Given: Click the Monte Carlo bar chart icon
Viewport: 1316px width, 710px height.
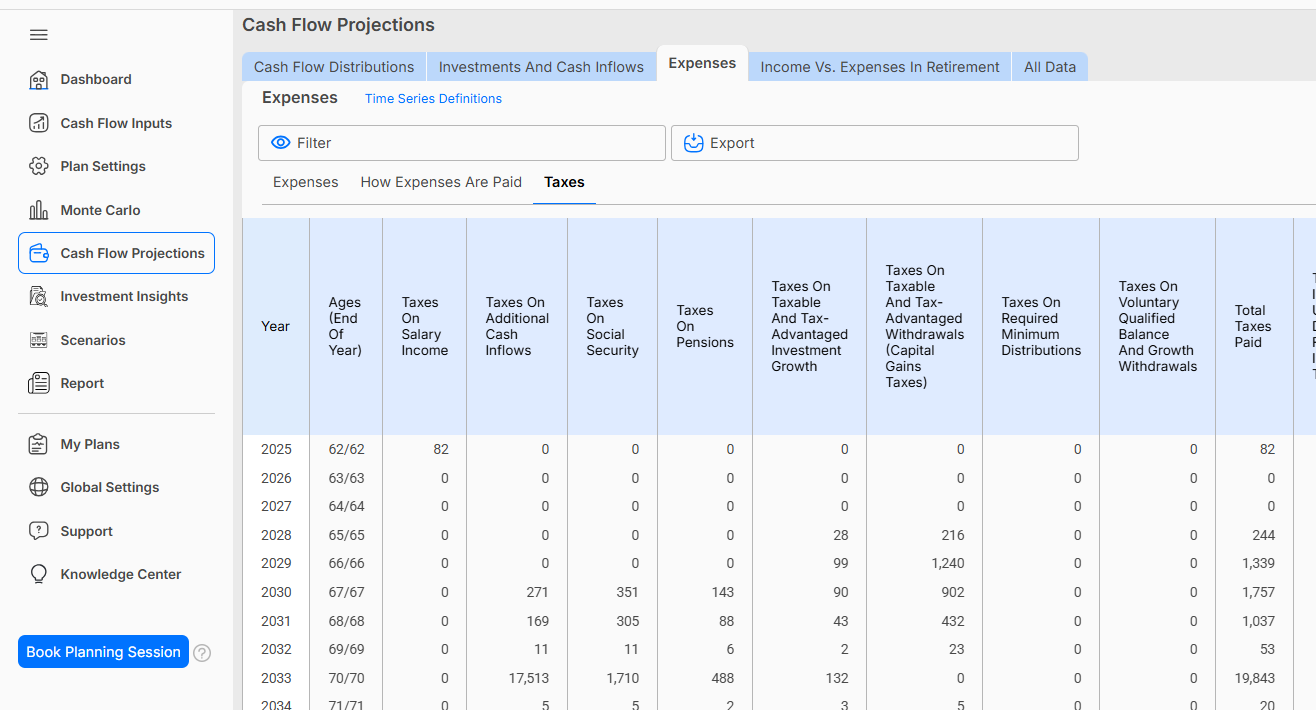Looking at the screenshot, I should pos(39,210).
